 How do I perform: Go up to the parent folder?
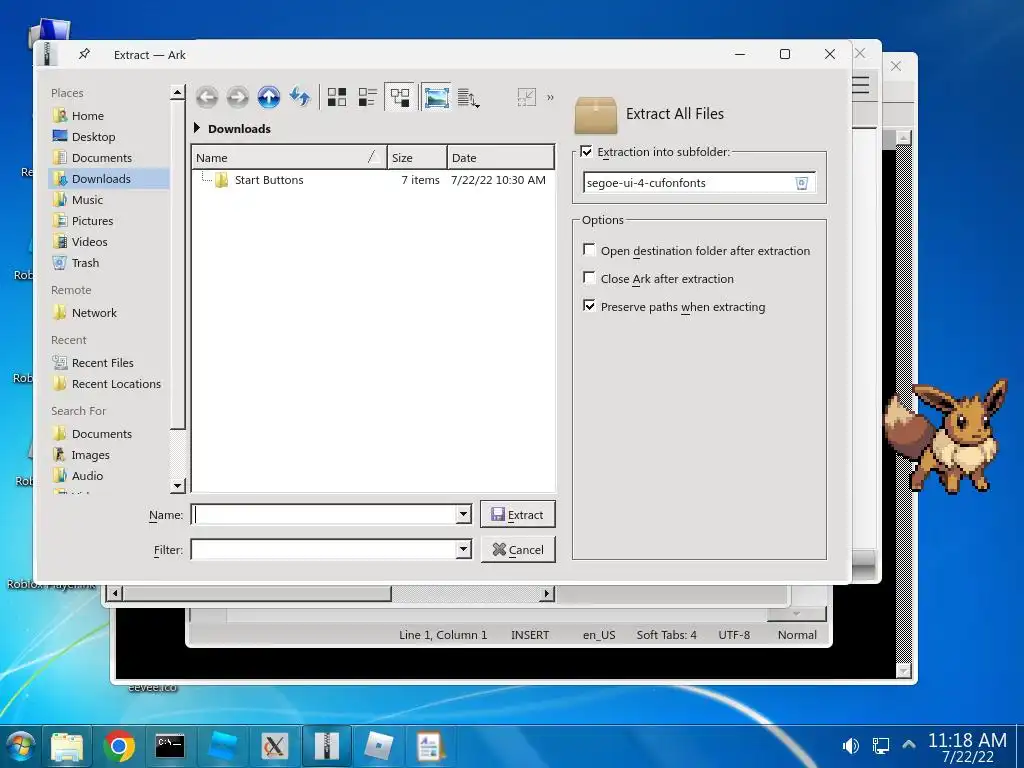pyautogui.click(x=268, y=97)
